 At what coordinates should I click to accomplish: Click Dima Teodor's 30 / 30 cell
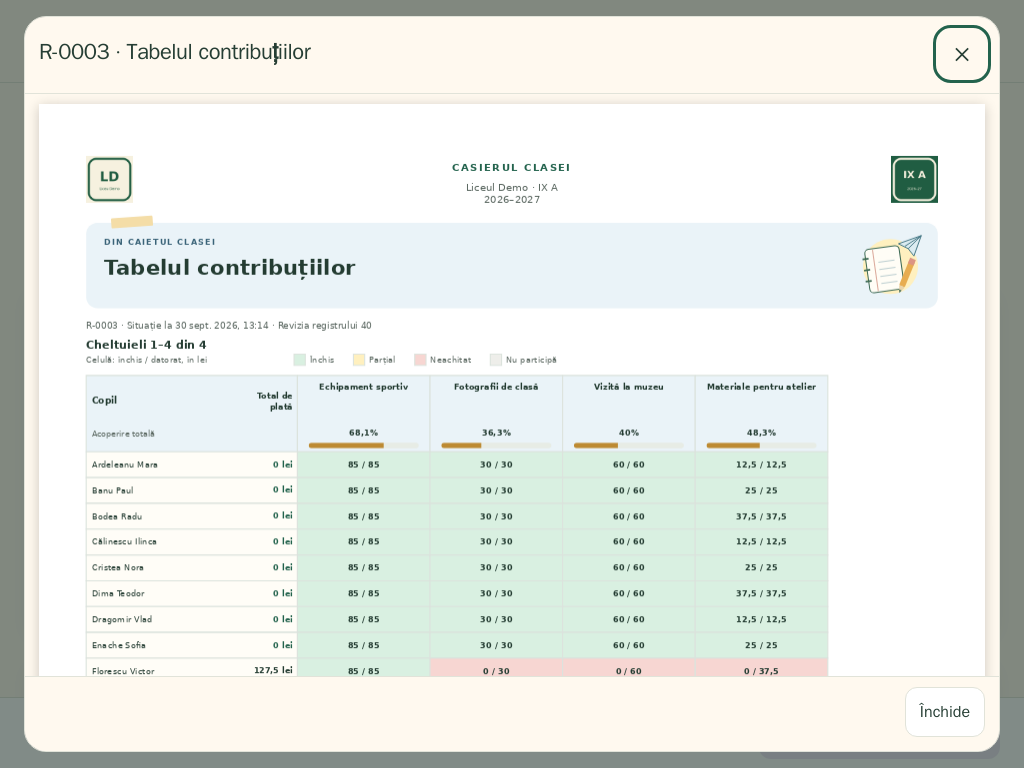[496, 594]
